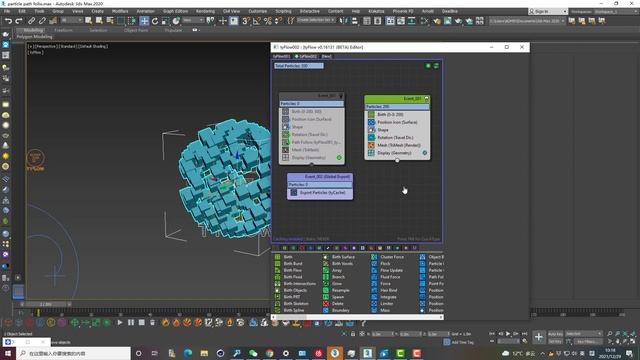Click the Auto Key button
The image size is (640, 360).
[555, 334]
